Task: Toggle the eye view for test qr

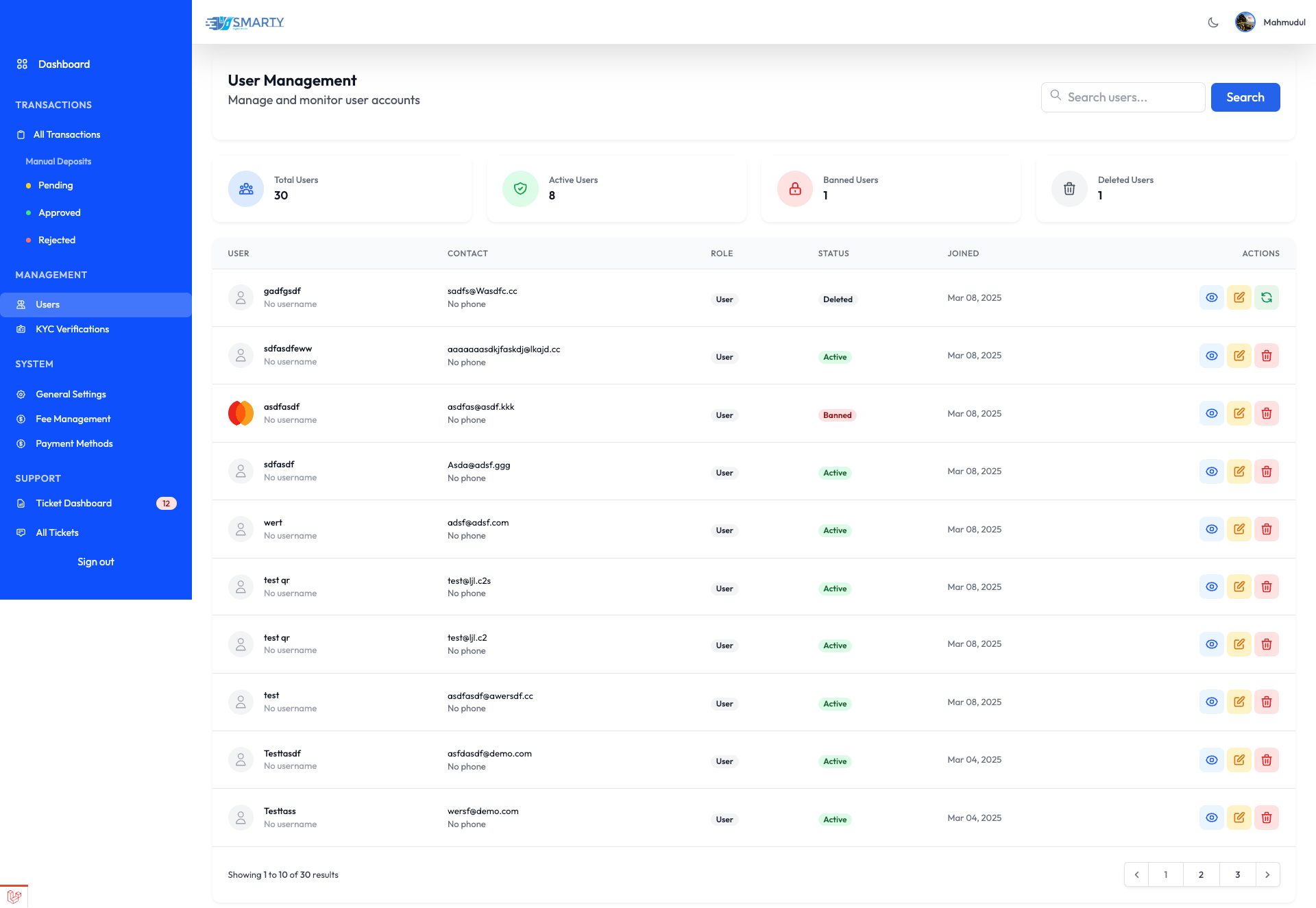Action: point(1212,587)
